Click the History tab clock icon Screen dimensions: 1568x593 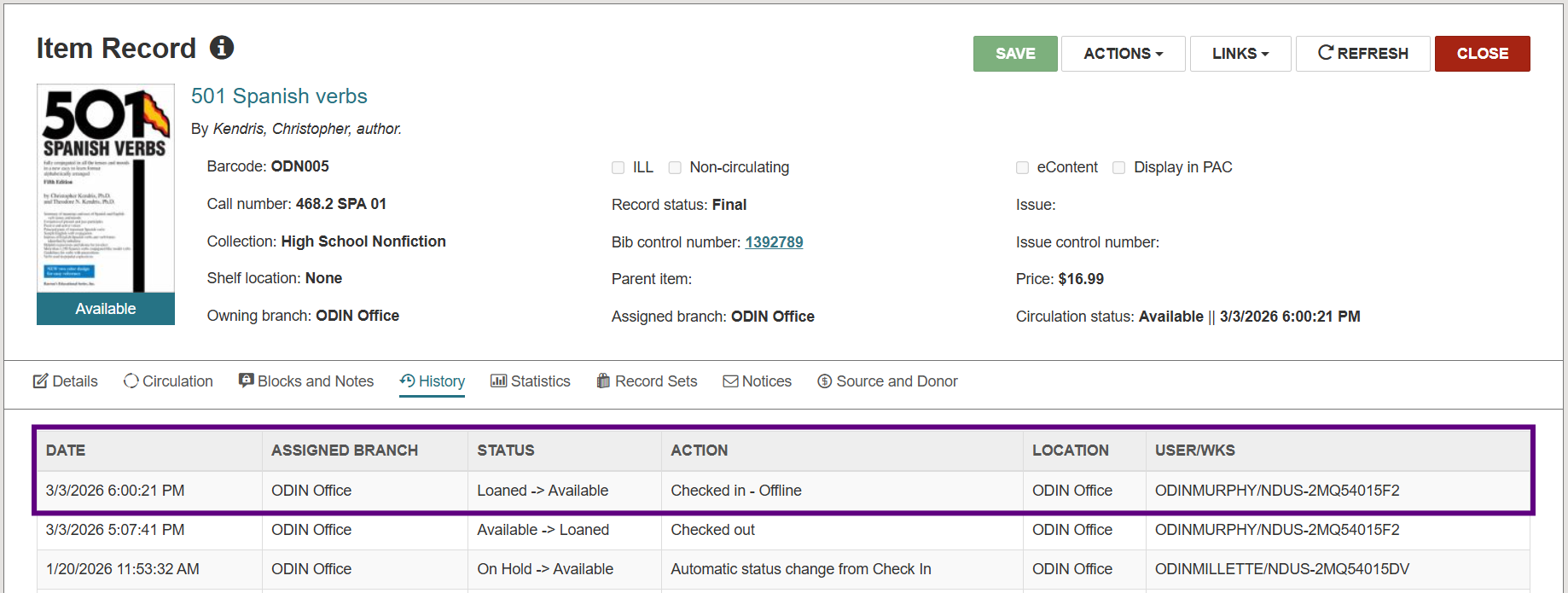point(407,381)
